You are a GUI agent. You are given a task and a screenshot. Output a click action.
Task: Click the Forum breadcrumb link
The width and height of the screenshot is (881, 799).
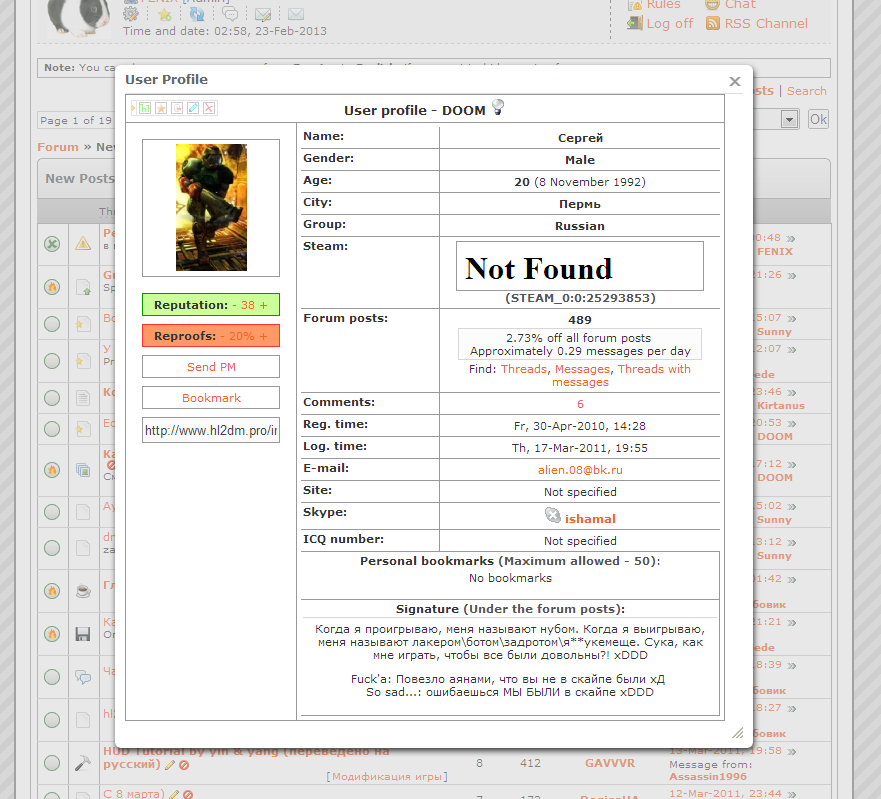point(58,147)
